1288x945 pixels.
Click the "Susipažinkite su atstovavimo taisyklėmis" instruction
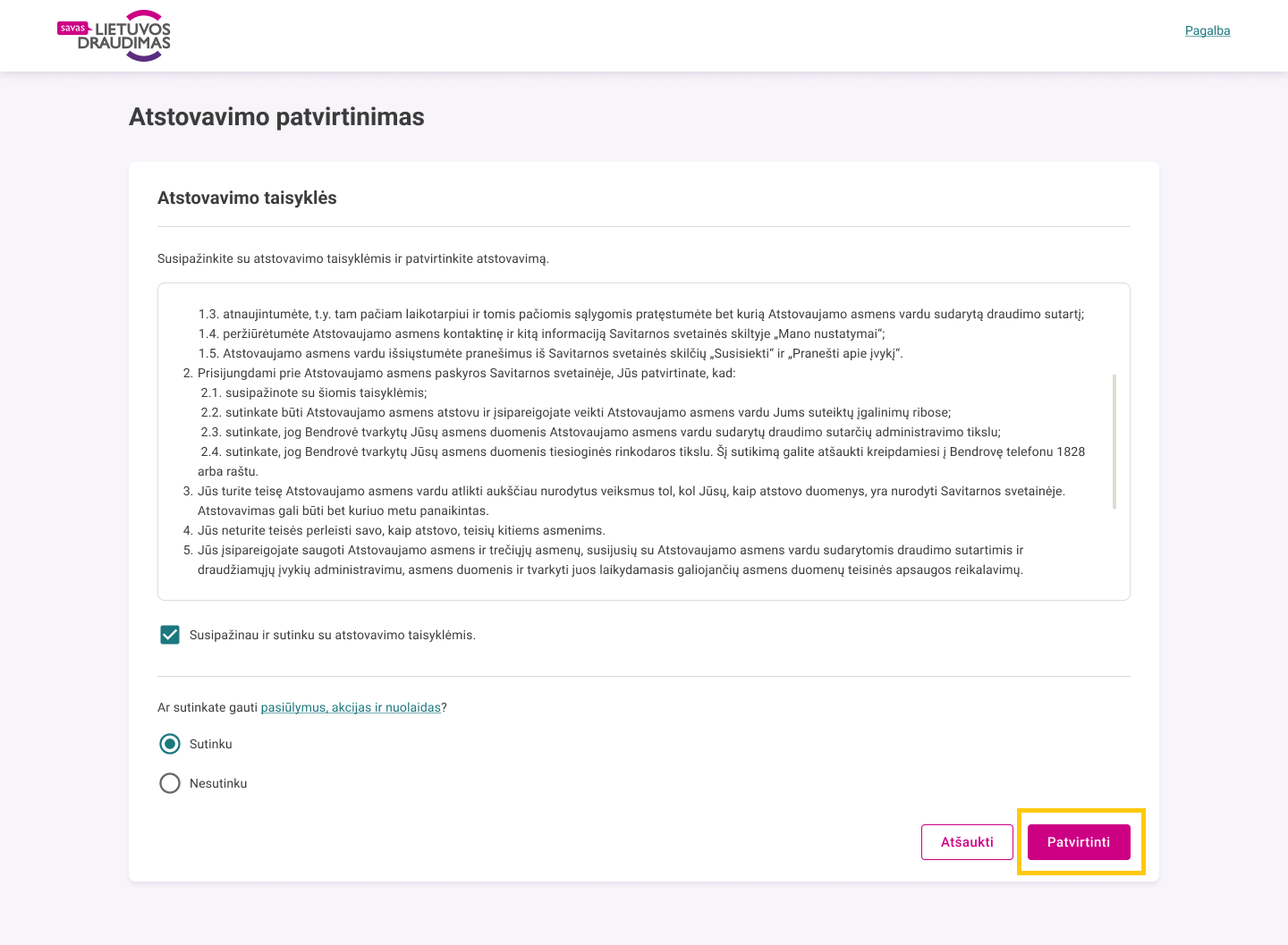pos(353,258)
